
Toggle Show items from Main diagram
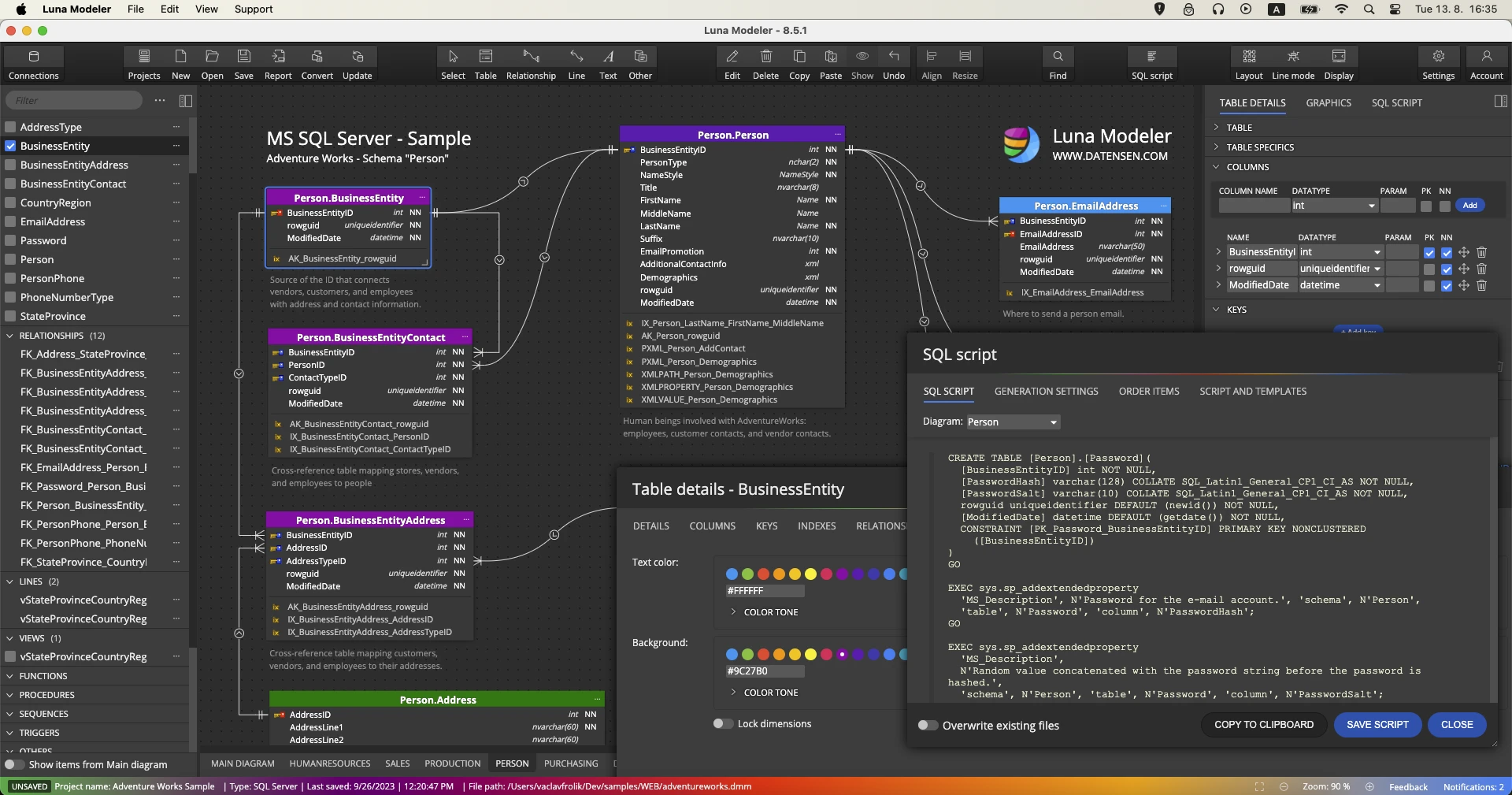pos(14,764)
